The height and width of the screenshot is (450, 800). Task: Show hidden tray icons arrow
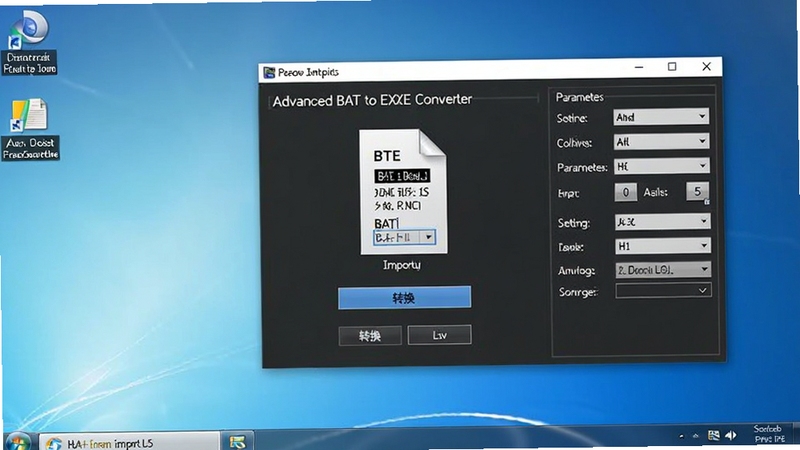pyautogui.click(x=682, y=436)
